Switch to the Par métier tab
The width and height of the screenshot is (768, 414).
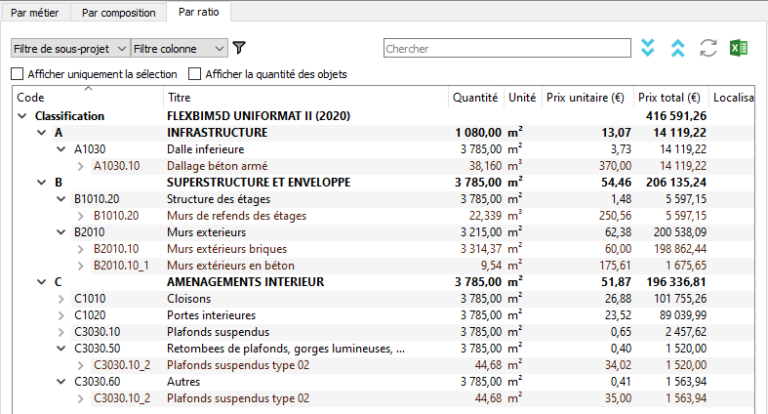click(39, 13)
